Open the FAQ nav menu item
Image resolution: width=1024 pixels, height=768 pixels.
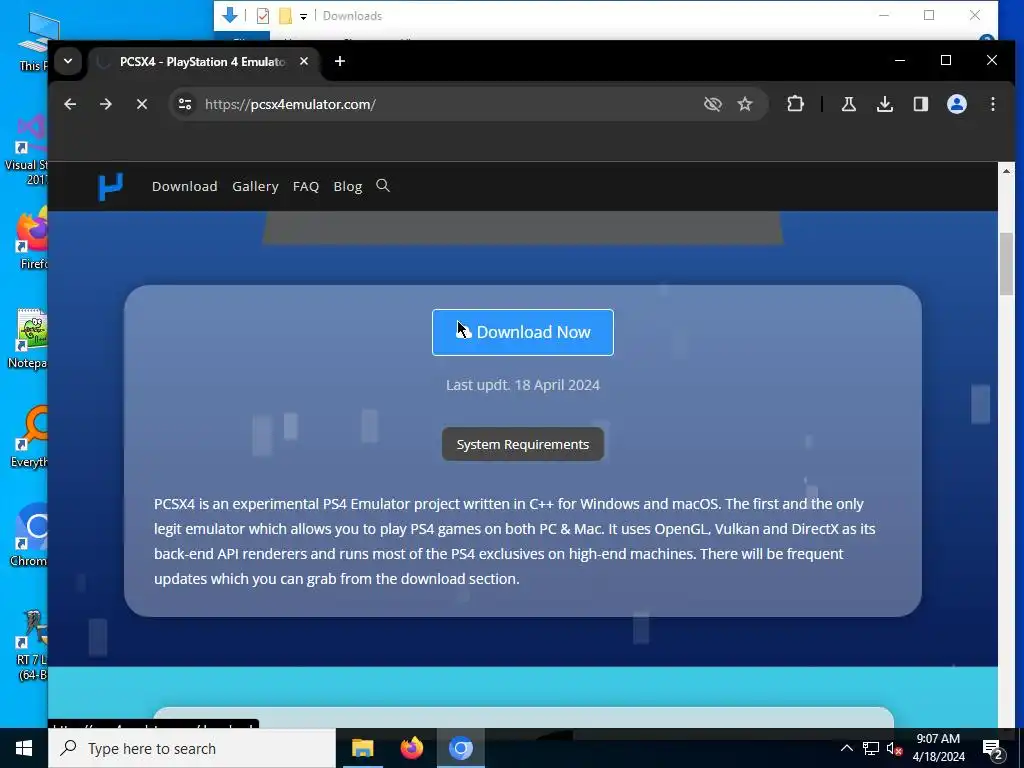(x=306, y=187)
